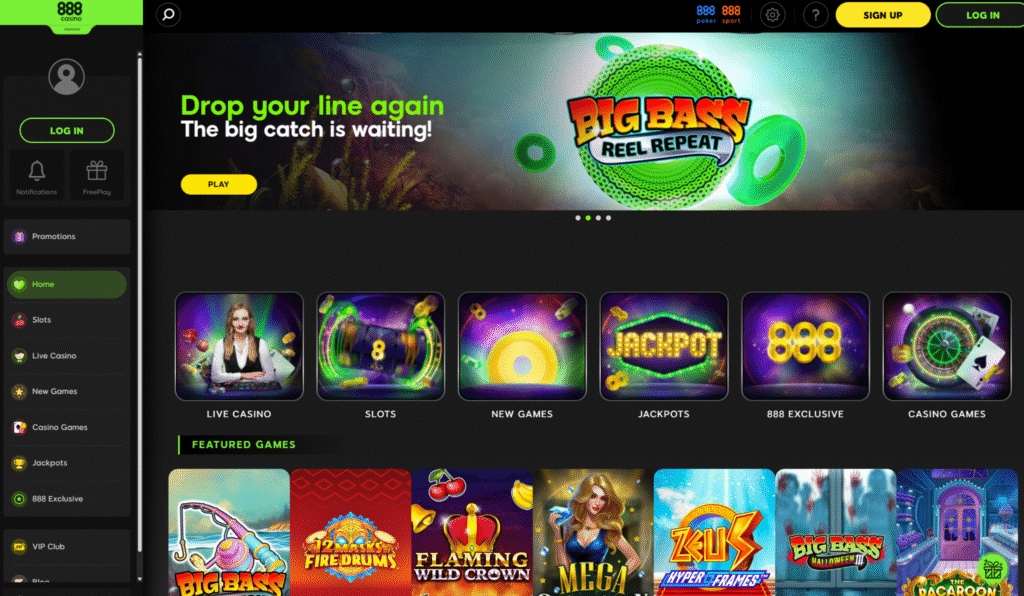Click the user avatar icon
This screenshot has height=596, width=1024.
point(67,77)
